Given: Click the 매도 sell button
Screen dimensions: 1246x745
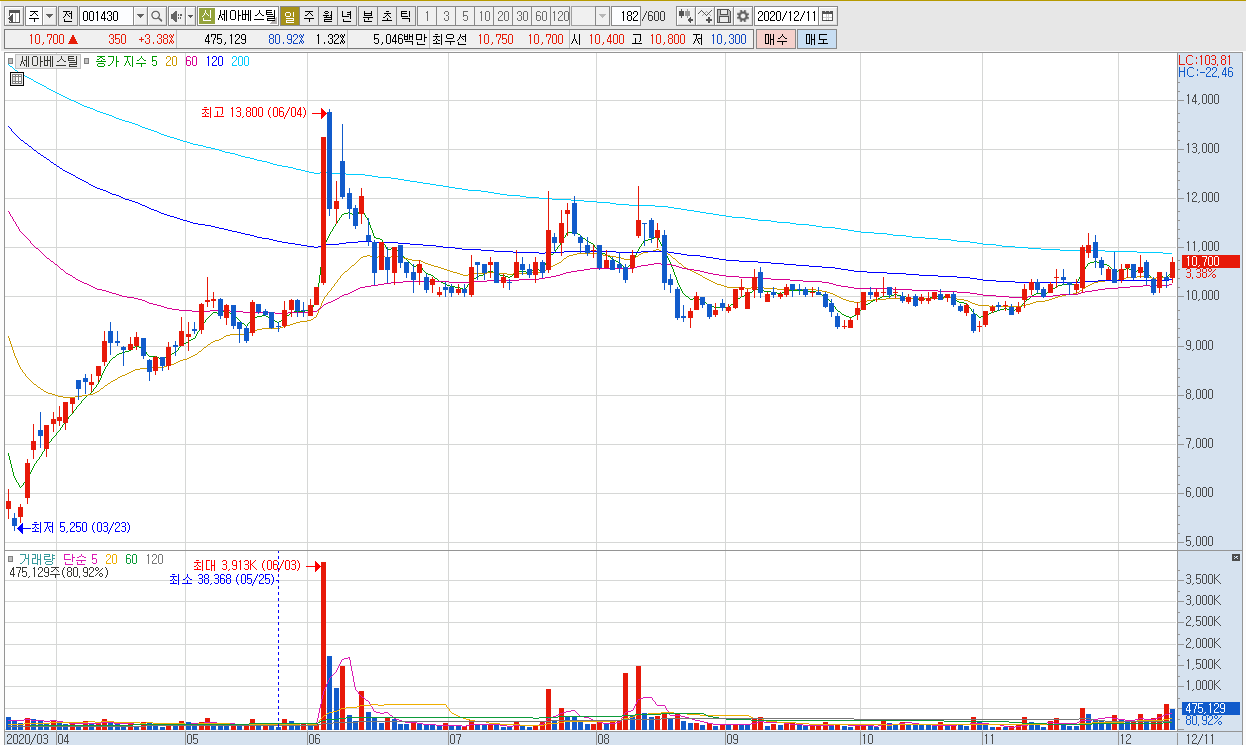Looking at the screenshot, I should pyautogui.click(x=817, y=39).
